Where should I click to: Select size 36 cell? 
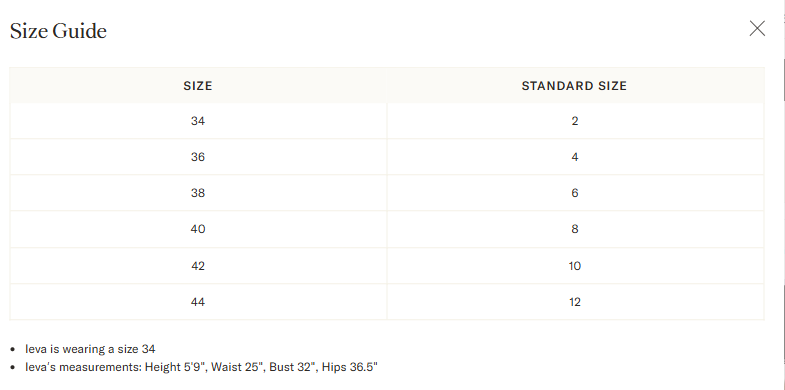[x=198, y=157]
